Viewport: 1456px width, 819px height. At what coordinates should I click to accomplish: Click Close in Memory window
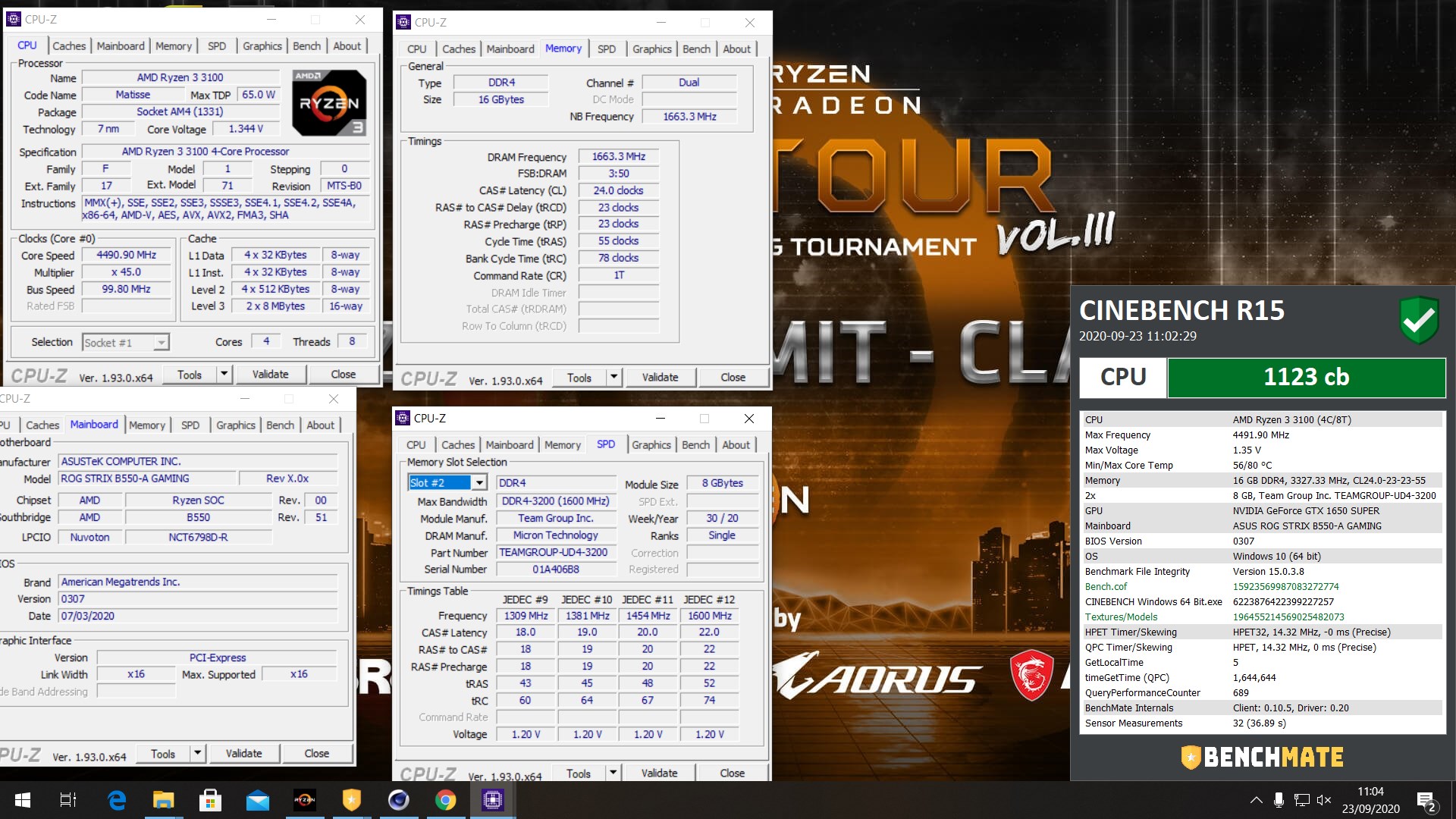point(733,377)
